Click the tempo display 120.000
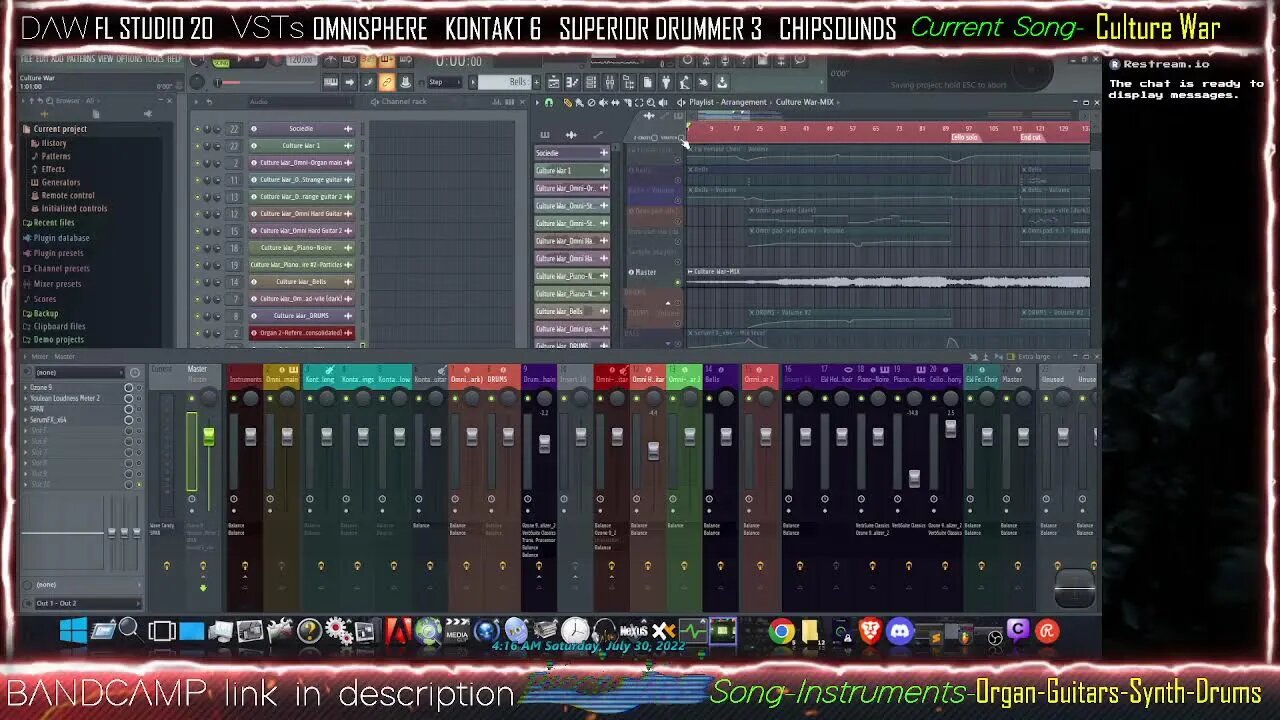The image size is (1280, 720). pos(301,59)
